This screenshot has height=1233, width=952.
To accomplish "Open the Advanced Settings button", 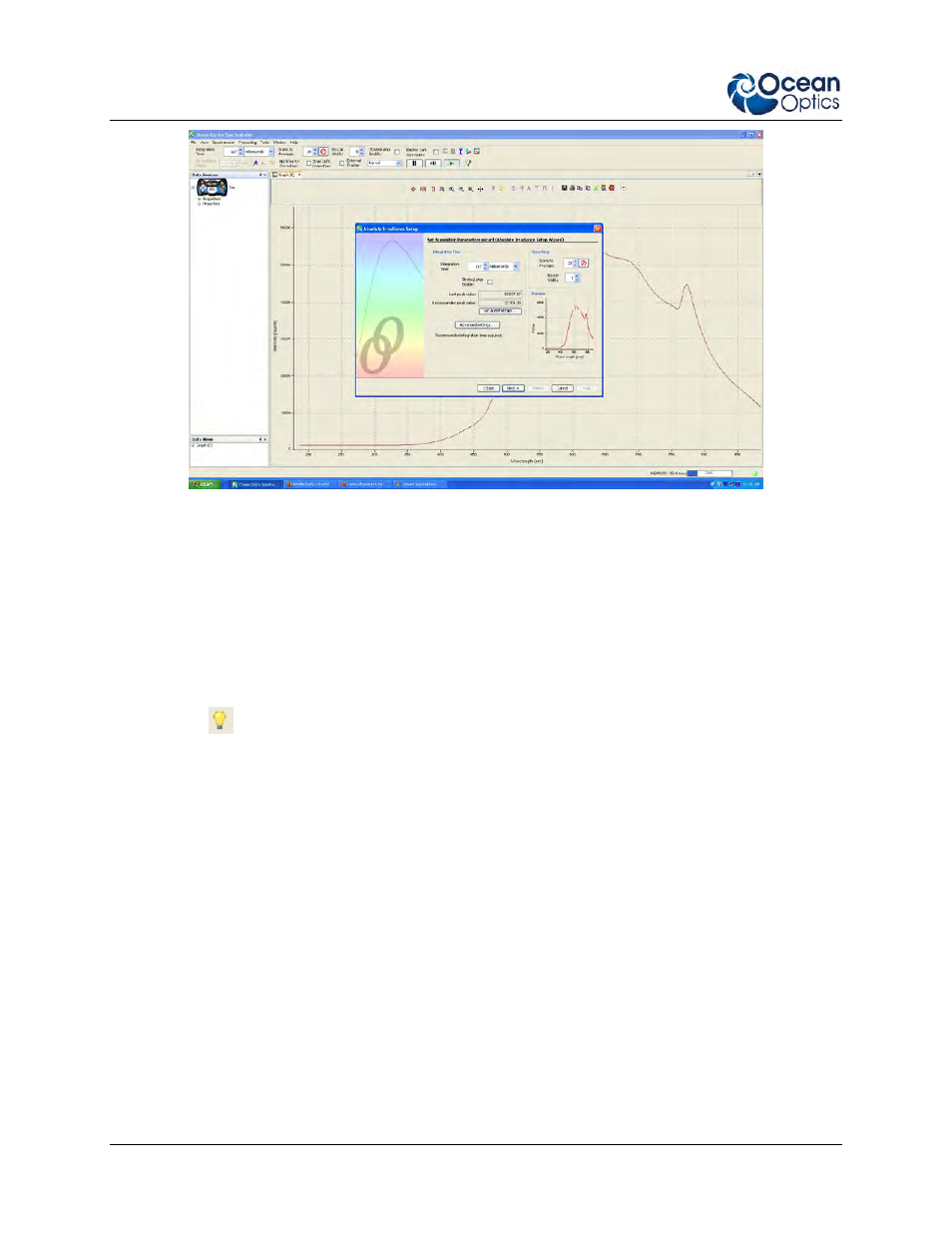I will 477,324.
